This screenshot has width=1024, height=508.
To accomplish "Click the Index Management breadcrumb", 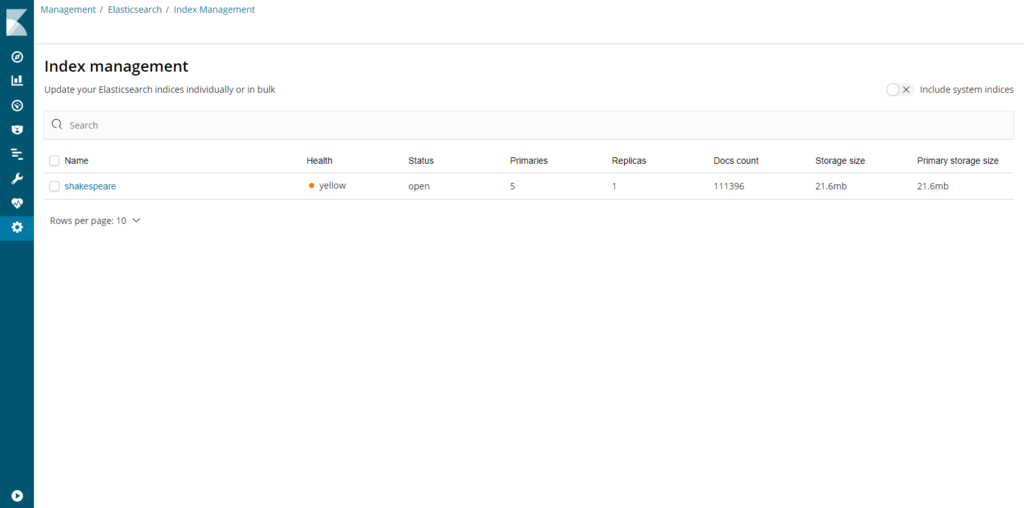I will tap(214, 10).
